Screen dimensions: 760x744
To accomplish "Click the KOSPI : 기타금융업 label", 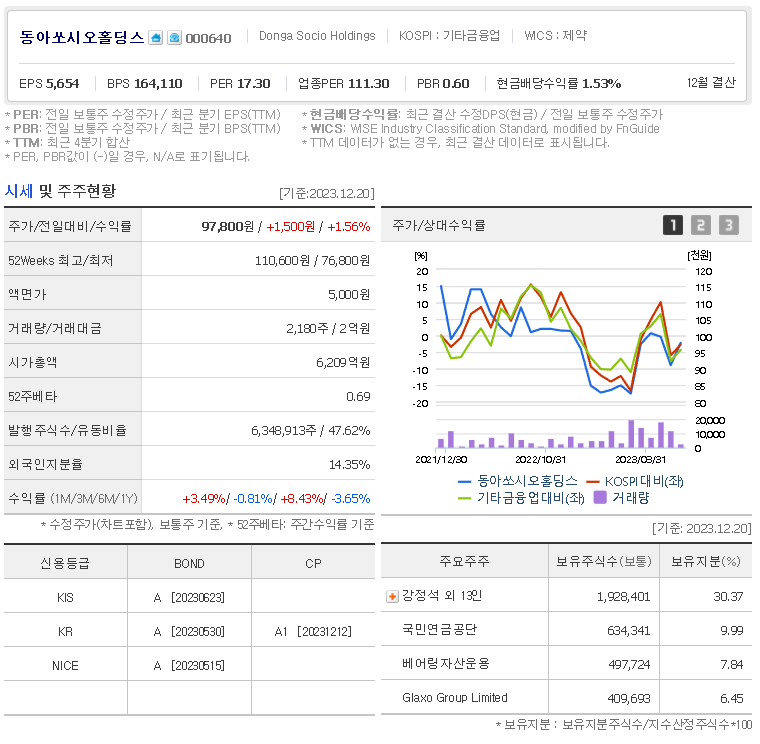I will point(449,36).
